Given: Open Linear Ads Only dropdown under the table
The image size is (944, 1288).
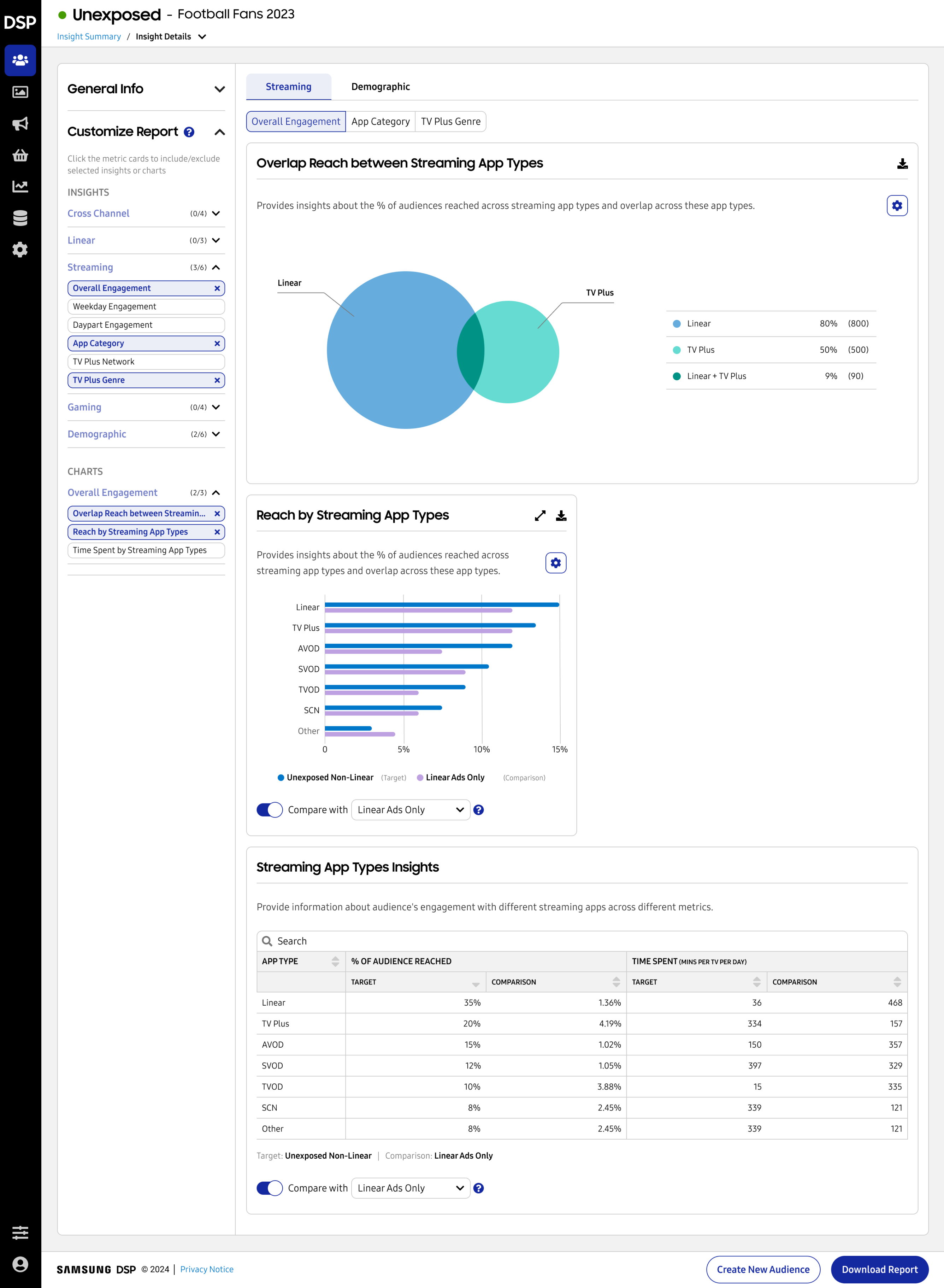Looking at the screenshot, I should point(410,1188).
